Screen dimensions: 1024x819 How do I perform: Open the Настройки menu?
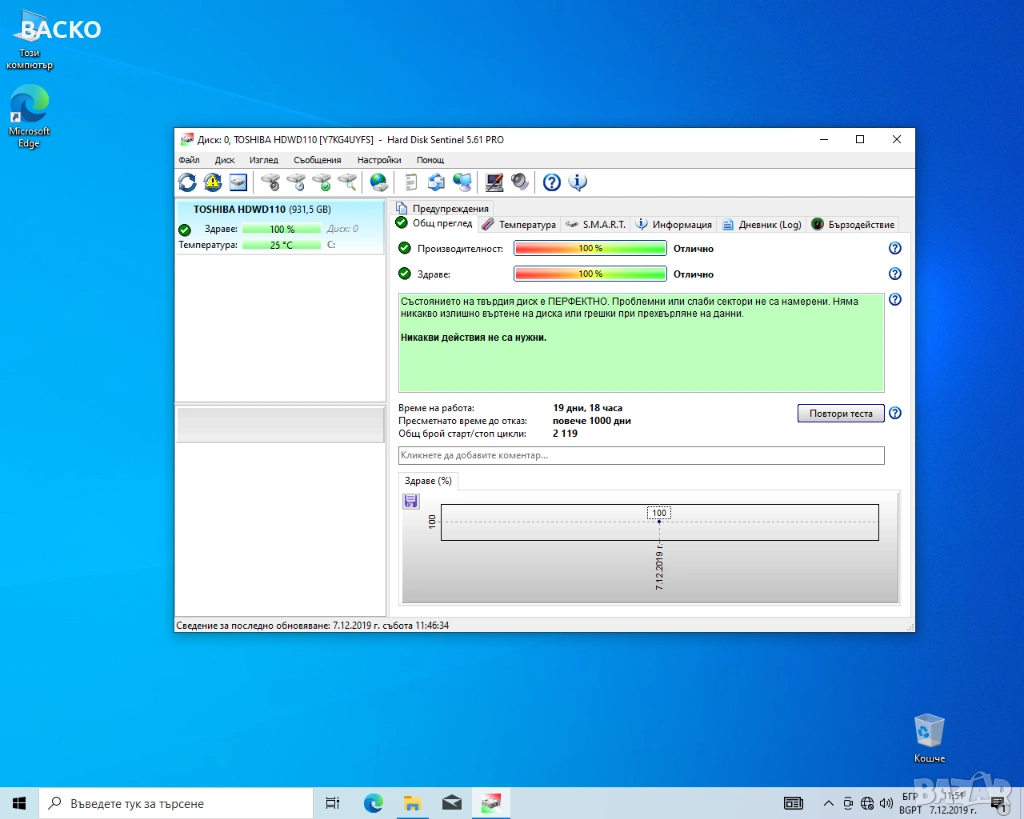pos(379,160)
